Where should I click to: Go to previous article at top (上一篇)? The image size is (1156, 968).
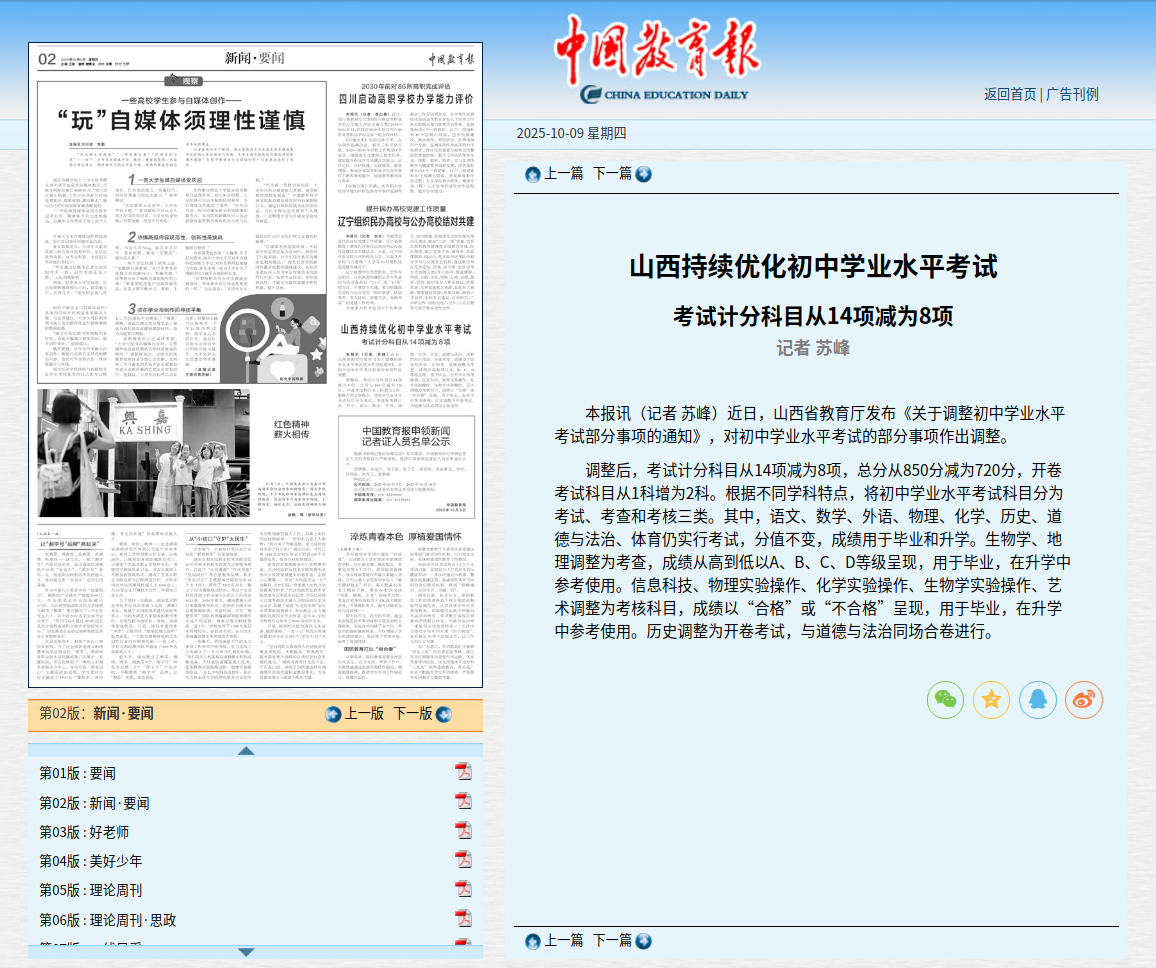[555, 174]
